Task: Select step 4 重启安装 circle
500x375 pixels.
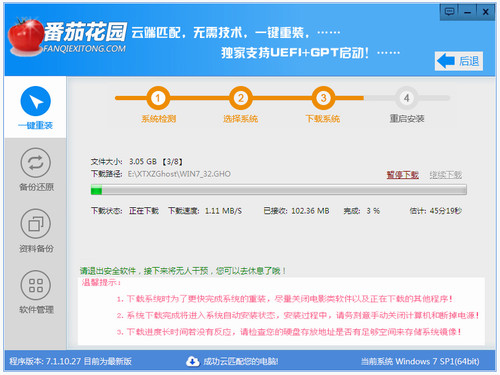Action: pos(406,98)
